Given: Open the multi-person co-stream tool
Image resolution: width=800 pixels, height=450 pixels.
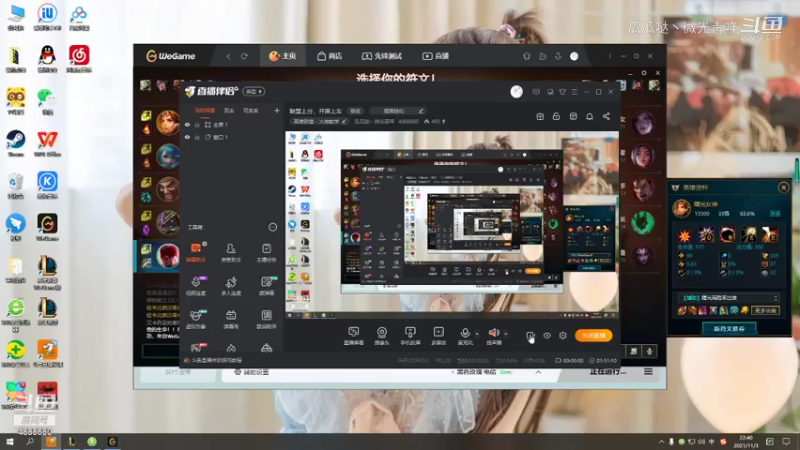Looking at the screenshot, I should click(231, 286).
